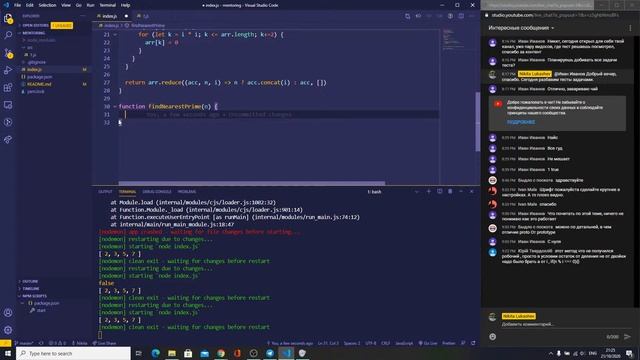This screenshot has height=360, width=640.
Task: Click the editor vertical scrollbar thumb
Action: (478, 122)
